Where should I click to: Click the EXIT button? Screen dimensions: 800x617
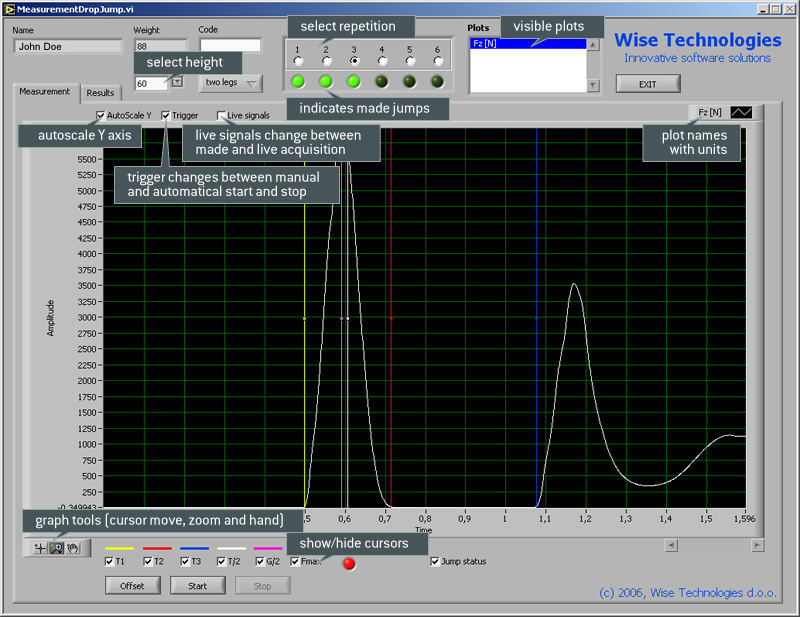[x=648, y=84]
